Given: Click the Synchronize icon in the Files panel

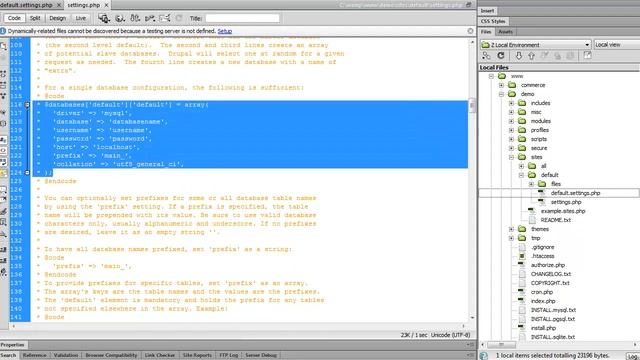Looking at the screenshot, I should (x=570, y=56).
